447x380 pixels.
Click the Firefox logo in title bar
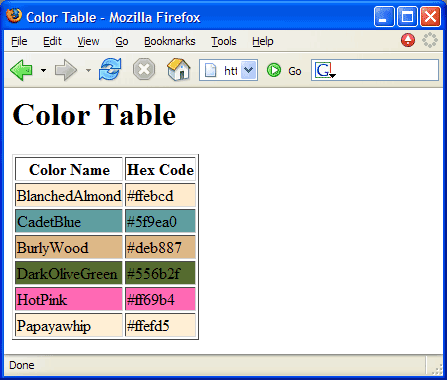[x=14, y=16]
